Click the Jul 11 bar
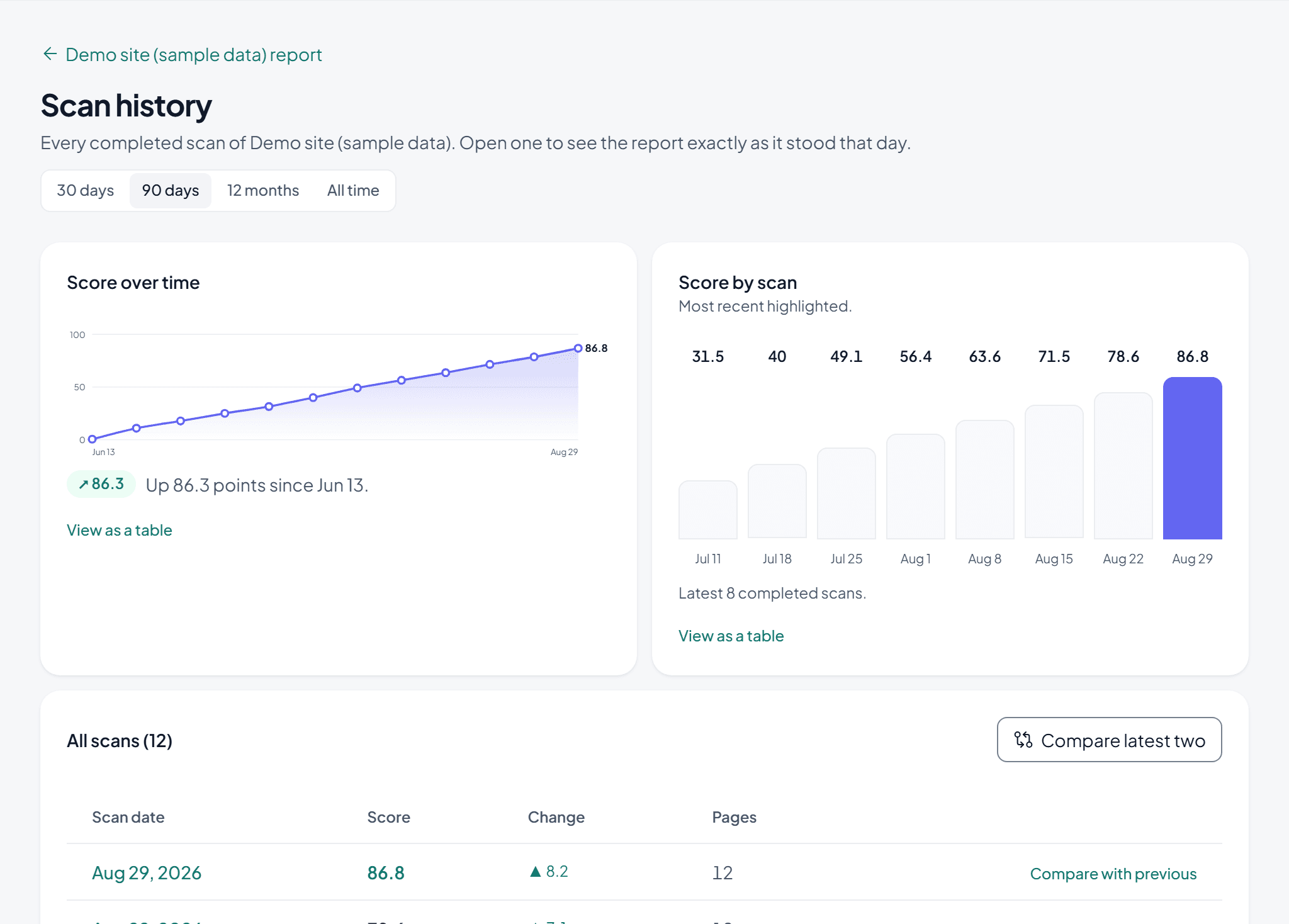The image size is (1289, 924). point(708,510)
